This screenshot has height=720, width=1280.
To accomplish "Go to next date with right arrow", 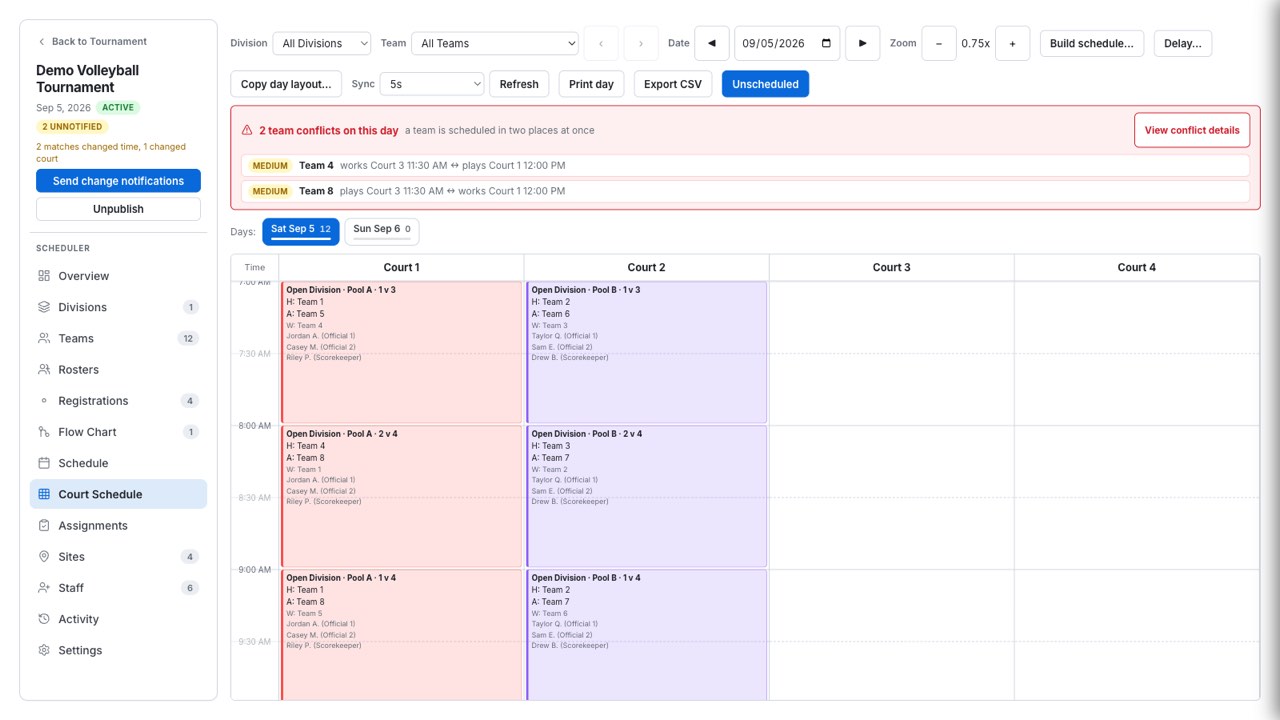I will coord(863,43).
